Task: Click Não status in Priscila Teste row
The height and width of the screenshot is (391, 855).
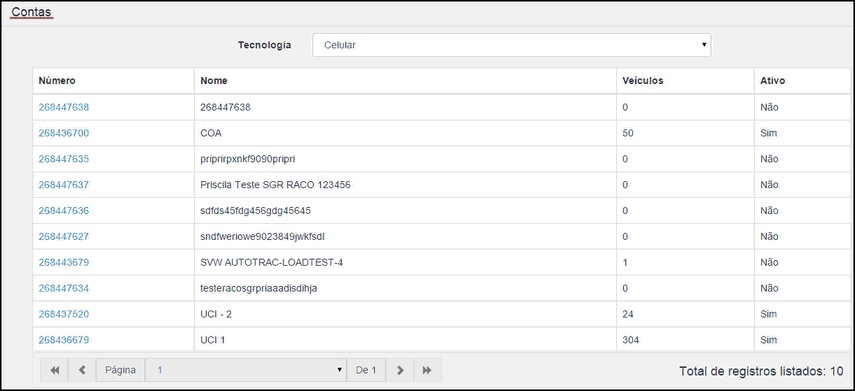Action: (x=769, y=185)
